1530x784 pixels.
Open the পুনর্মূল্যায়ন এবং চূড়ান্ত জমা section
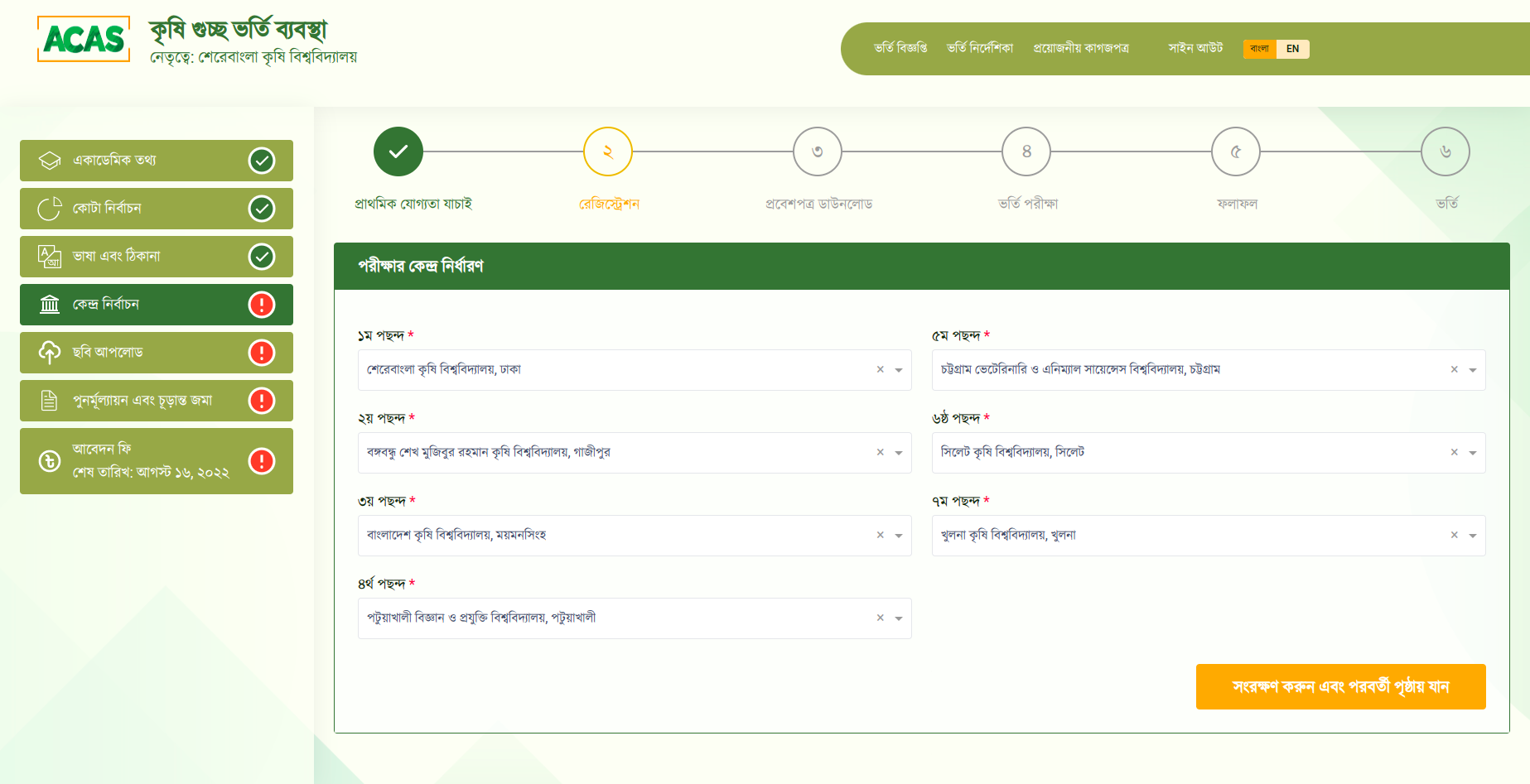click(157, 401)
